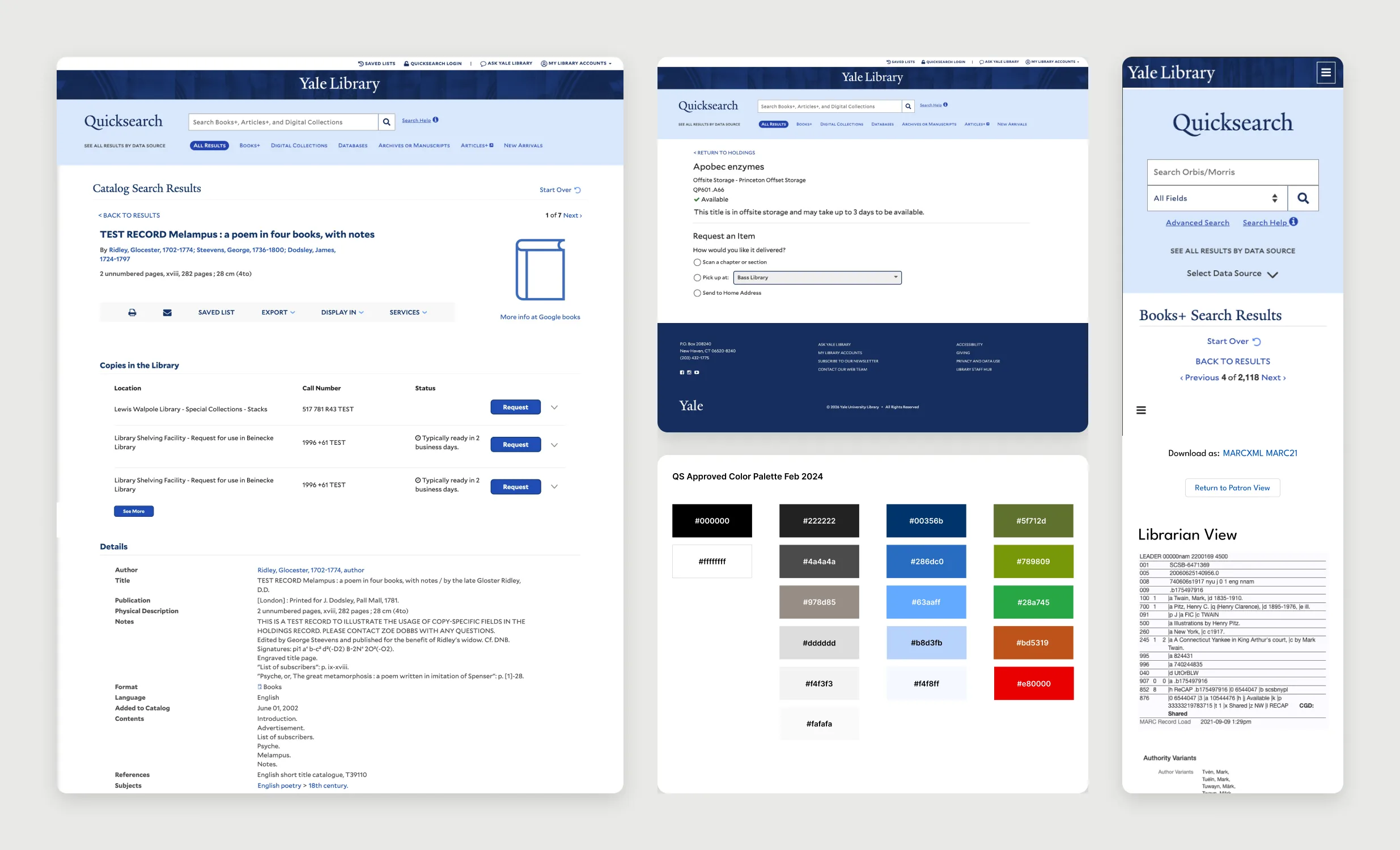
Task: Open the Display In dropdown
Action: [x=342, y=312]
